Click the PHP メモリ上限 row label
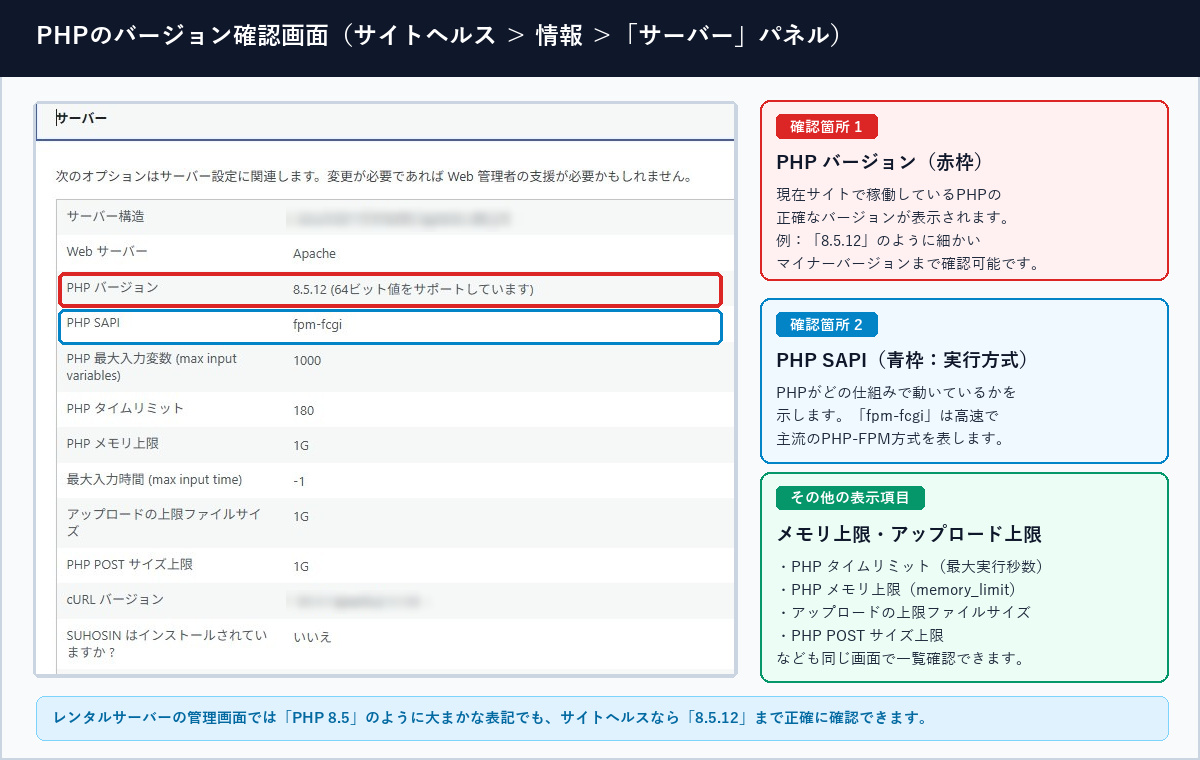 112,444
